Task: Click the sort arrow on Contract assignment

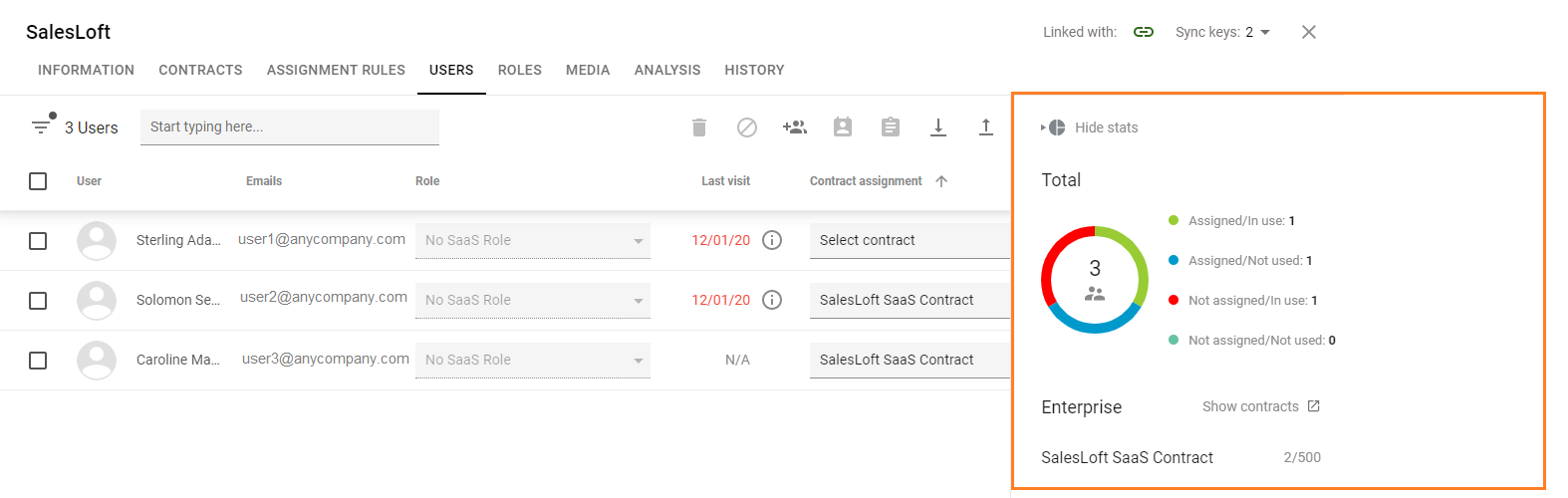Action: pos(941,181)
